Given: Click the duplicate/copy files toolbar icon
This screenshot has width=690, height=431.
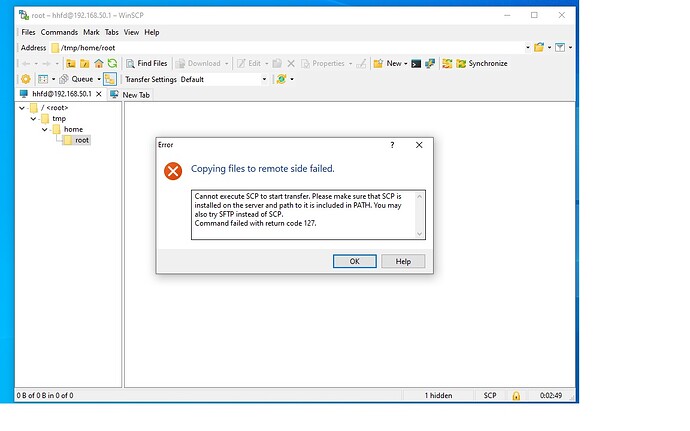Looking at the screenshot, I should tap(277, 63).
